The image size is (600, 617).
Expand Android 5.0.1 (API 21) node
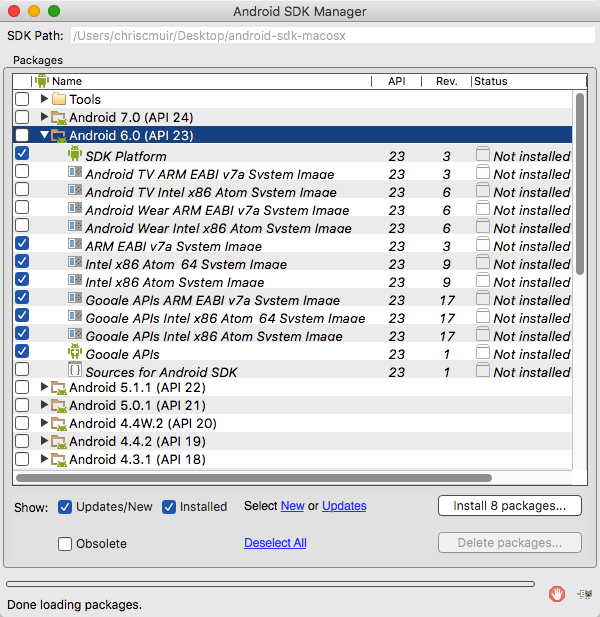44,405
